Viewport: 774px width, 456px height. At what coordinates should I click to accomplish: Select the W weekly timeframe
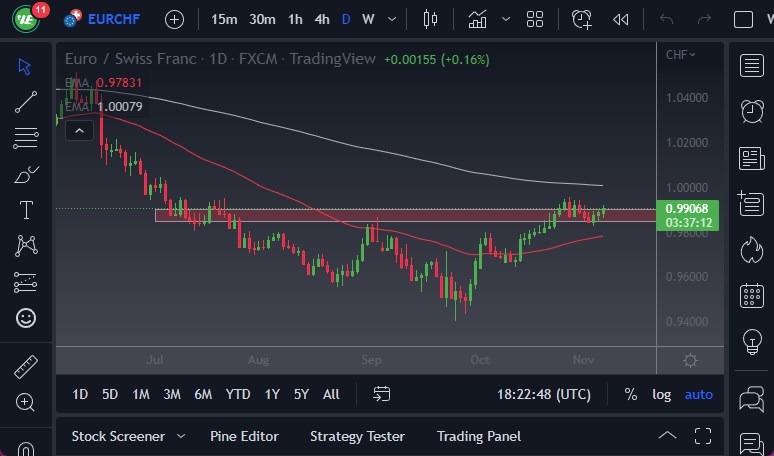point(368,19)
